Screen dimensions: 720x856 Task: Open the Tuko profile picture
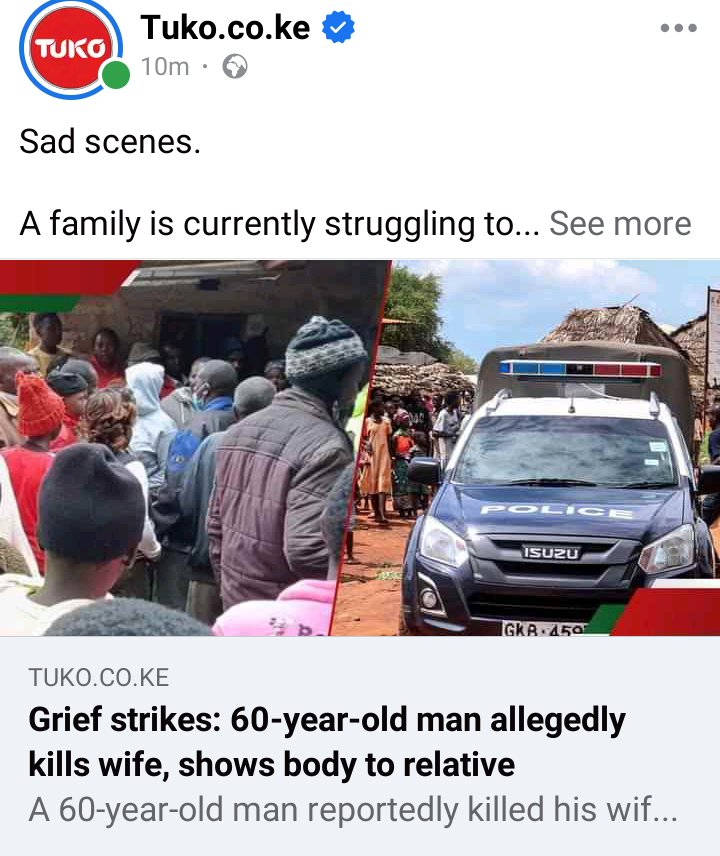(x=70, y=48)
